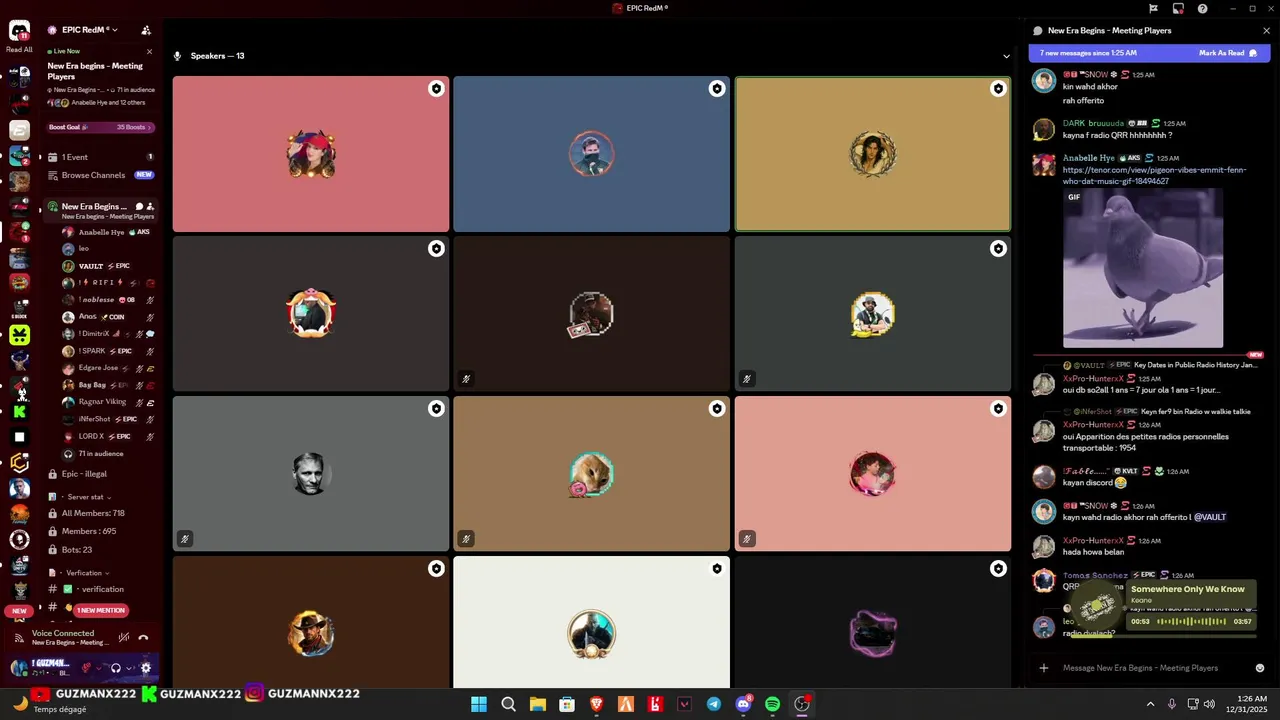Open the verification text channel
The image size is (1280, 720).
coord(100,589)
